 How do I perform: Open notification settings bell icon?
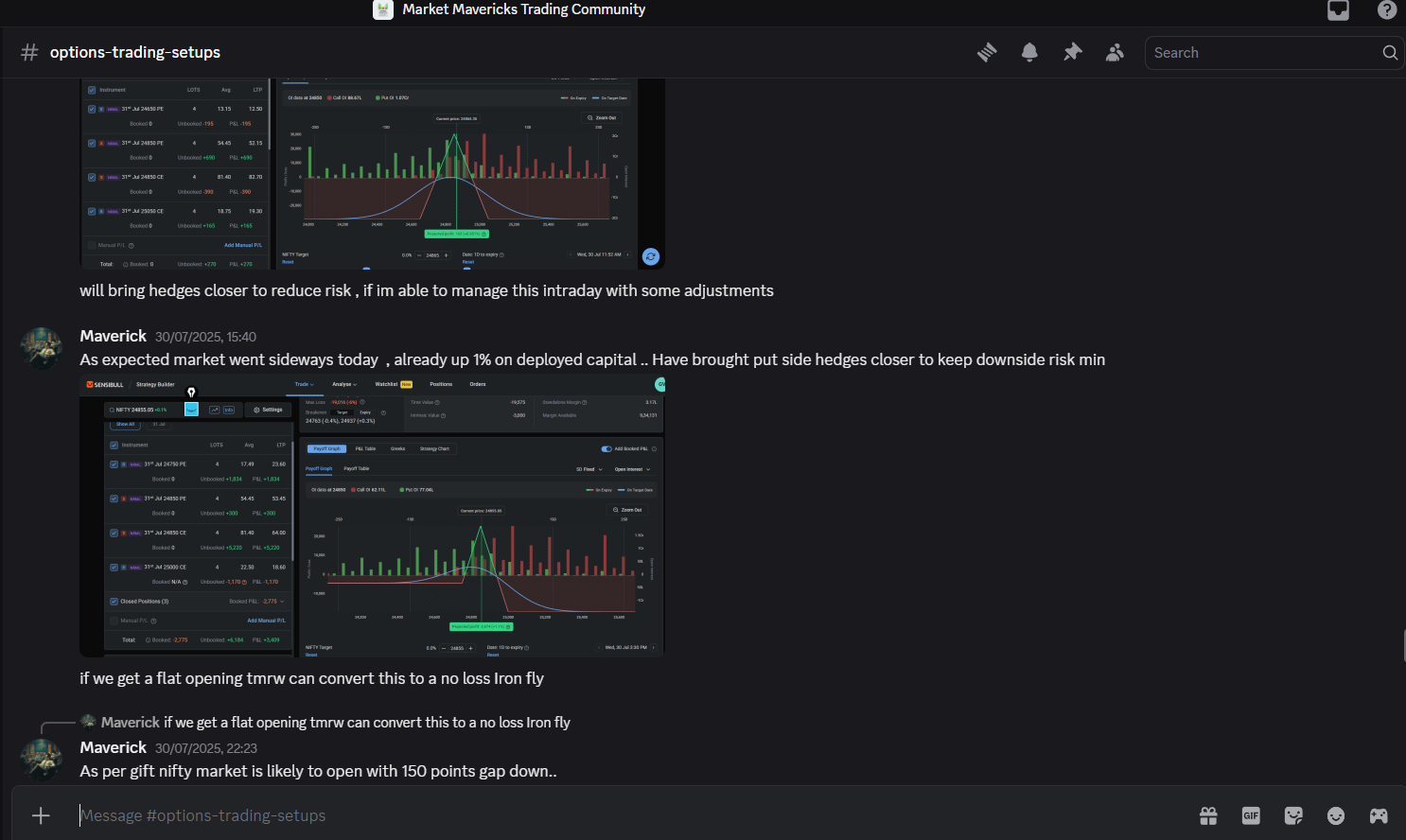[1029, 53]
